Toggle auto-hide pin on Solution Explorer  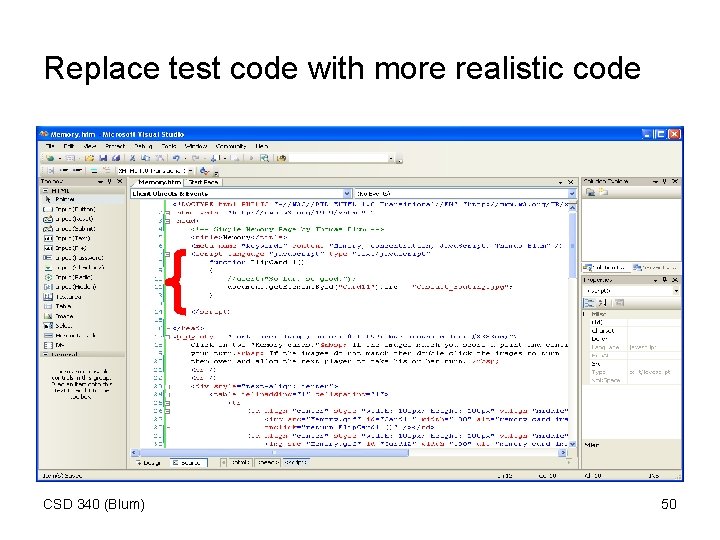coord(664,181)
